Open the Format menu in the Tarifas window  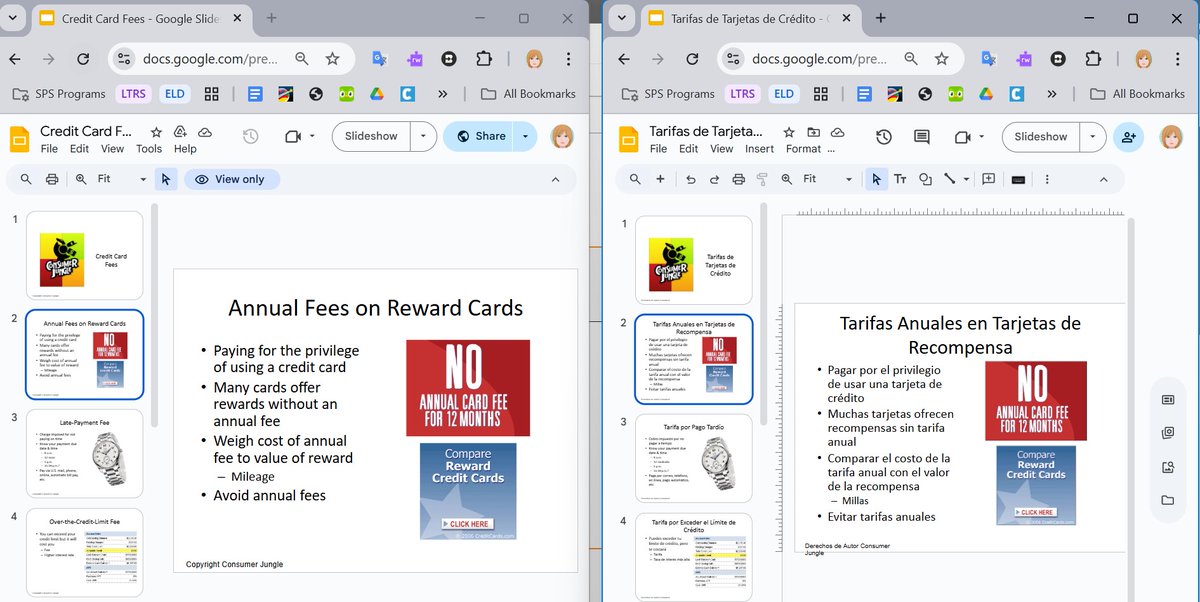803,149
